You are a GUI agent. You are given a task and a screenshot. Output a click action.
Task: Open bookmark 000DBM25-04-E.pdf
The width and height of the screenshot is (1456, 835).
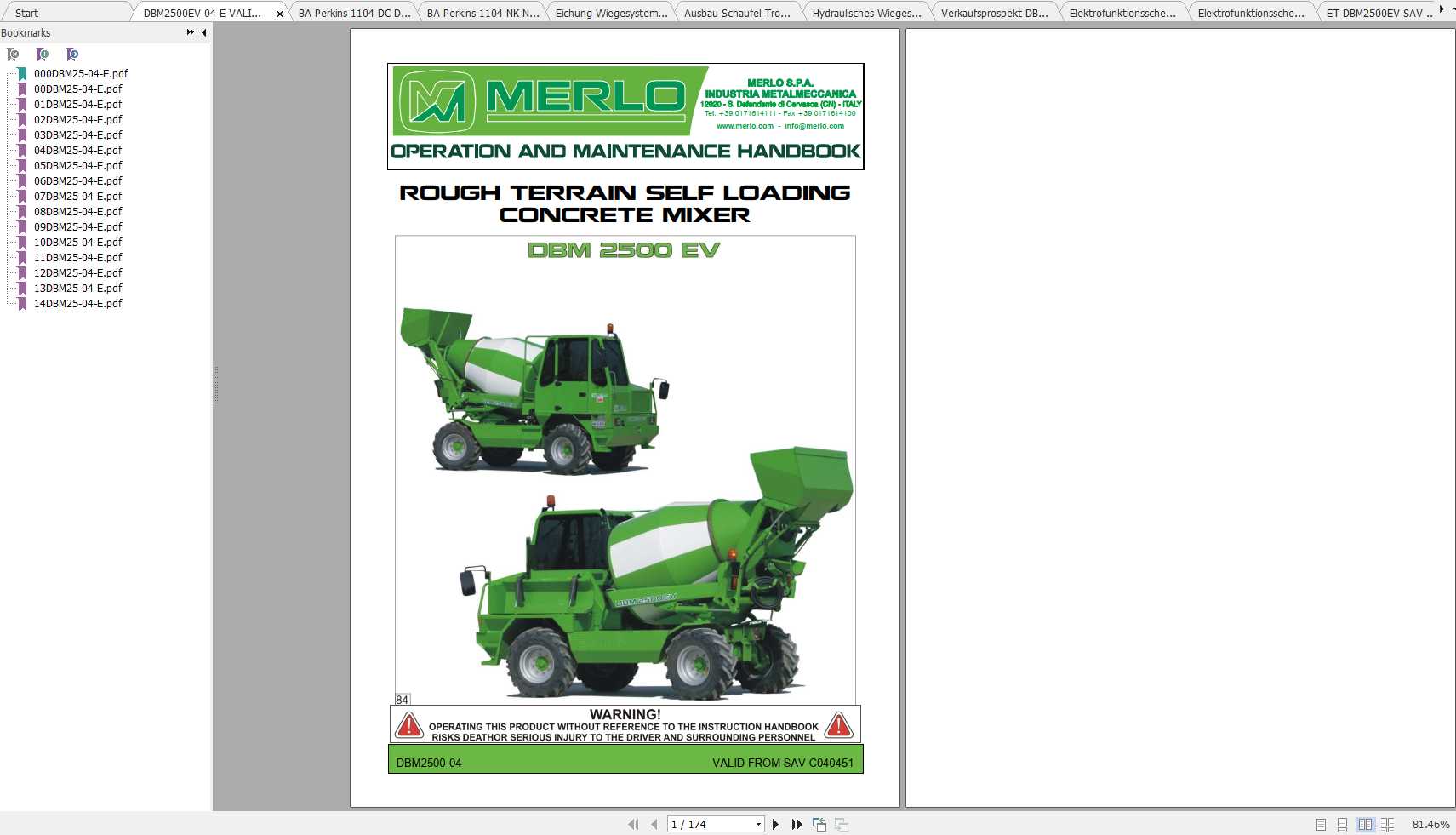(81, 73)
